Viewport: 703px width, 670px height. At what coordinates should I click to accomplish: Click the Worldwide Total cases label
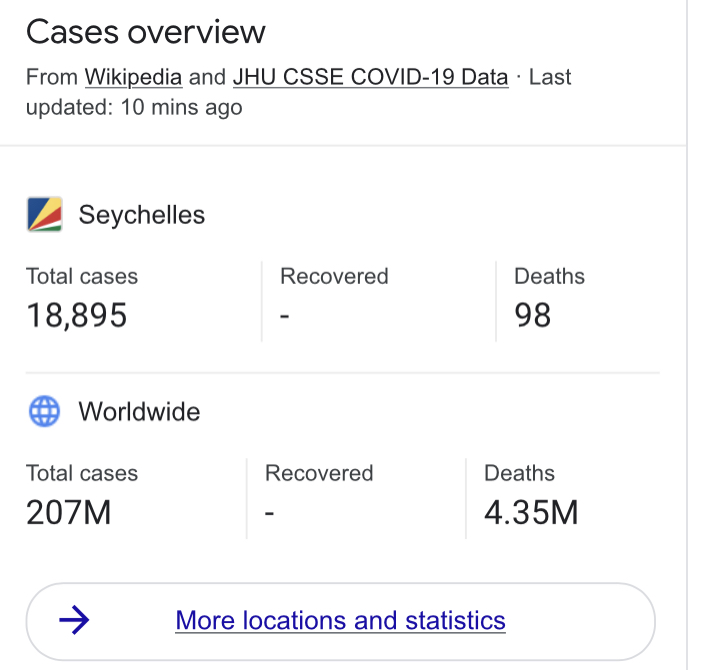(82, 473)
